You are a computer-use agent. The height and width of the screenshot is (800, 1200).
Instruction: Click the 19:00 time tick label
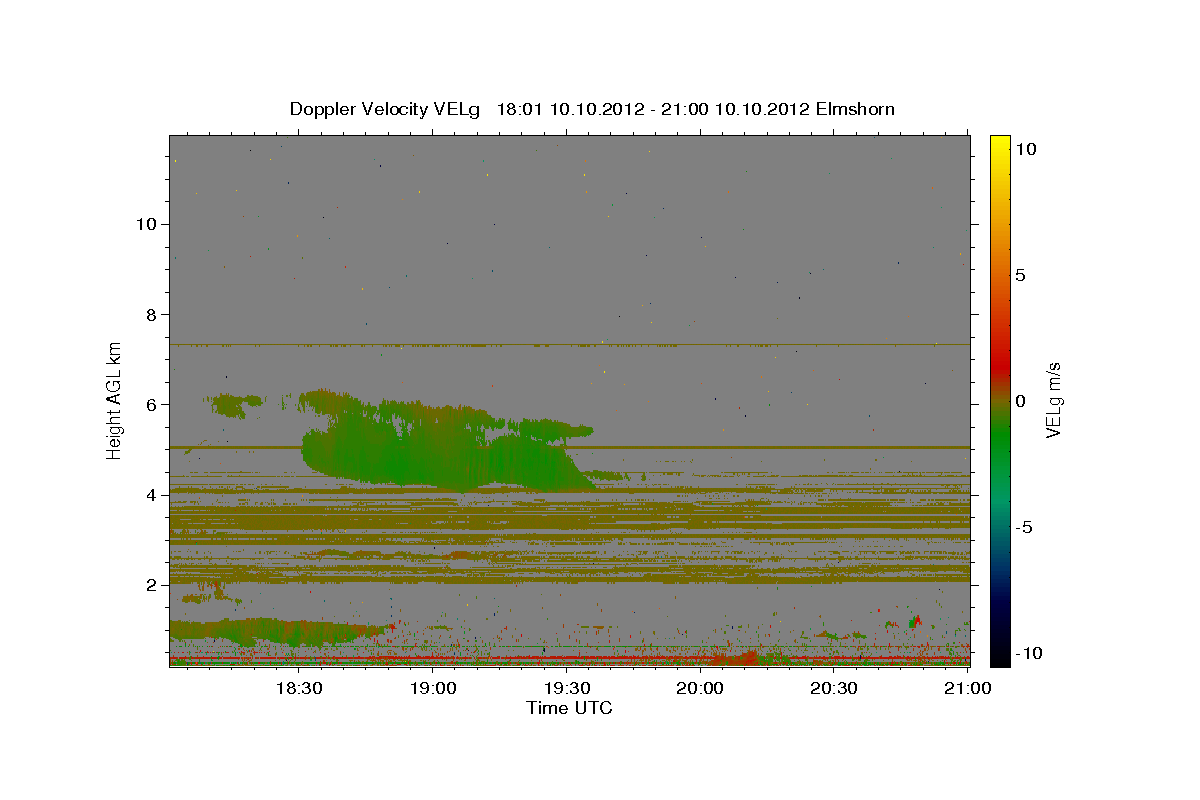[432, 688]
